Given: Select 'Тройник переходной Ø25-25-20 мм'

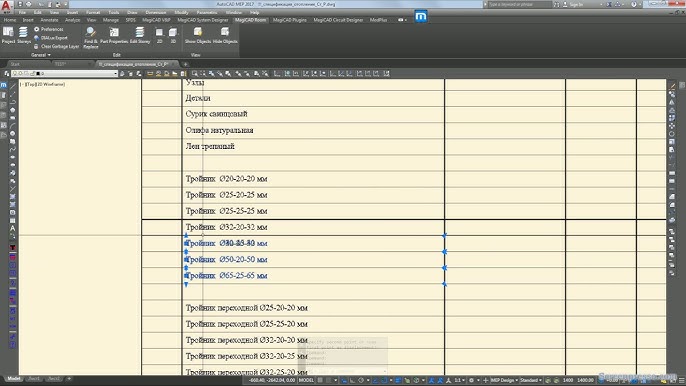Looking at the screenshot, I should [x=246, y=324].
